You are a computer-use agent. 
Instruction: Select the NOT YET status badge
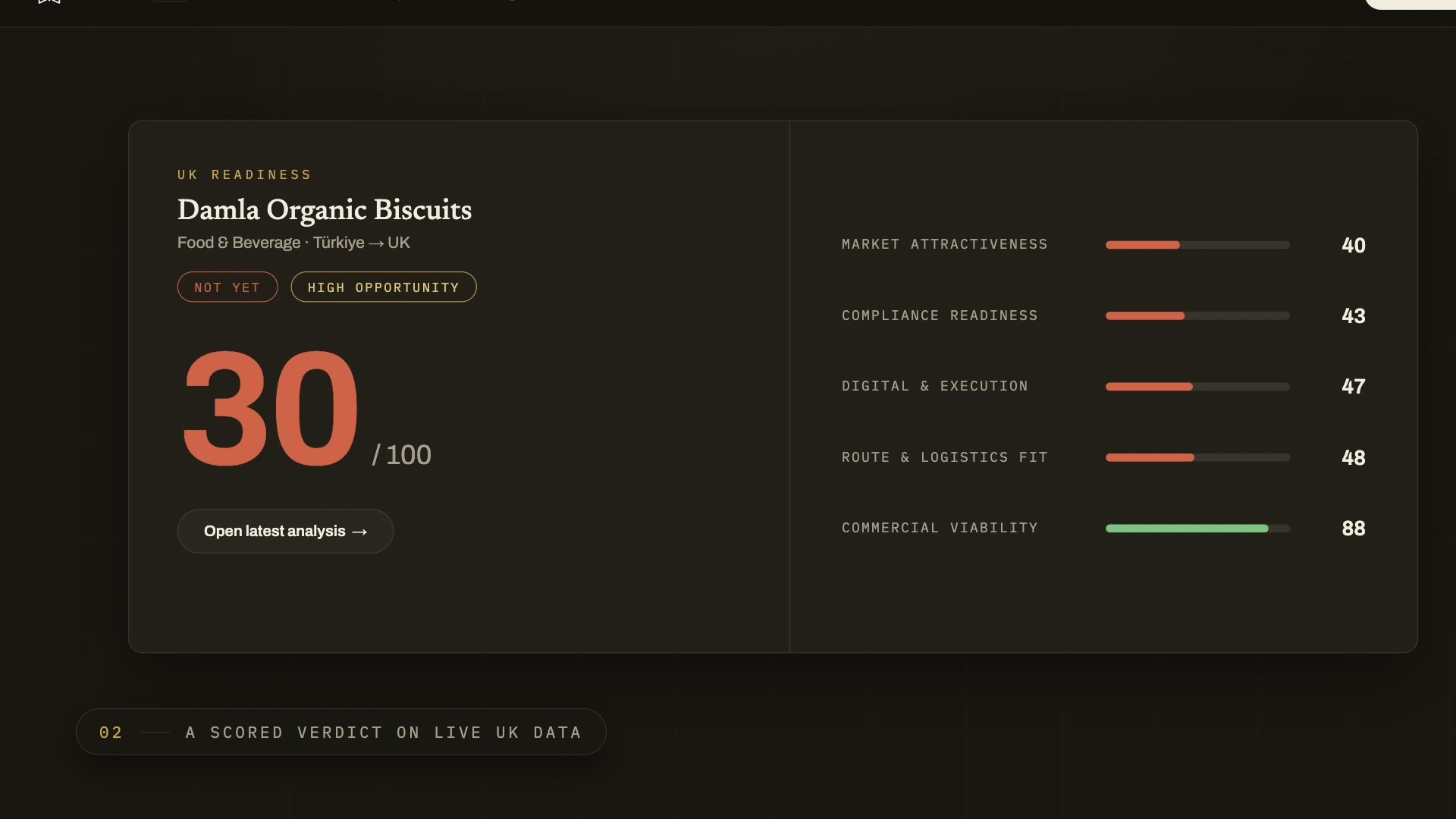click(x=227, y=287)
